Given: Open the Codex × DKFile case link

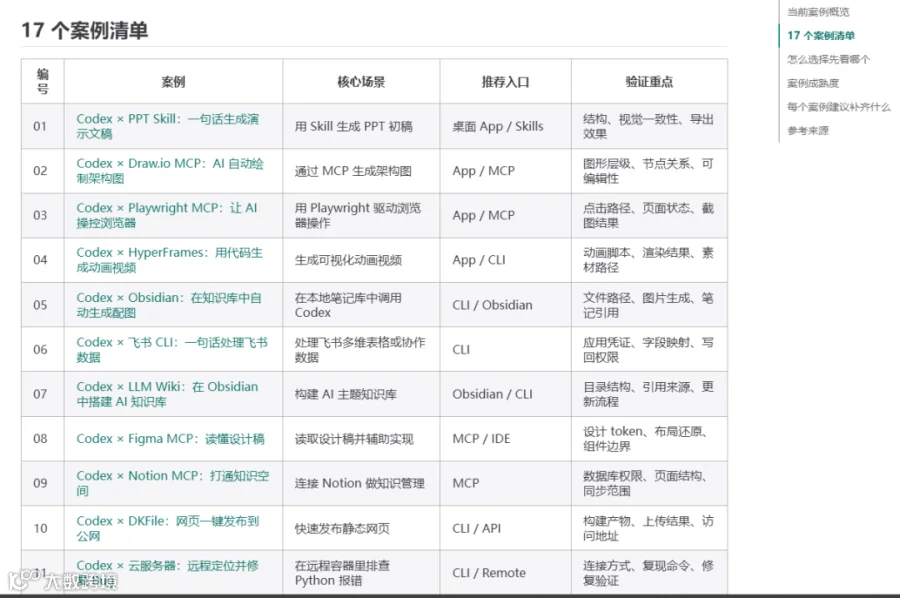Looking at the screenshot, I should tap(168, 528).
